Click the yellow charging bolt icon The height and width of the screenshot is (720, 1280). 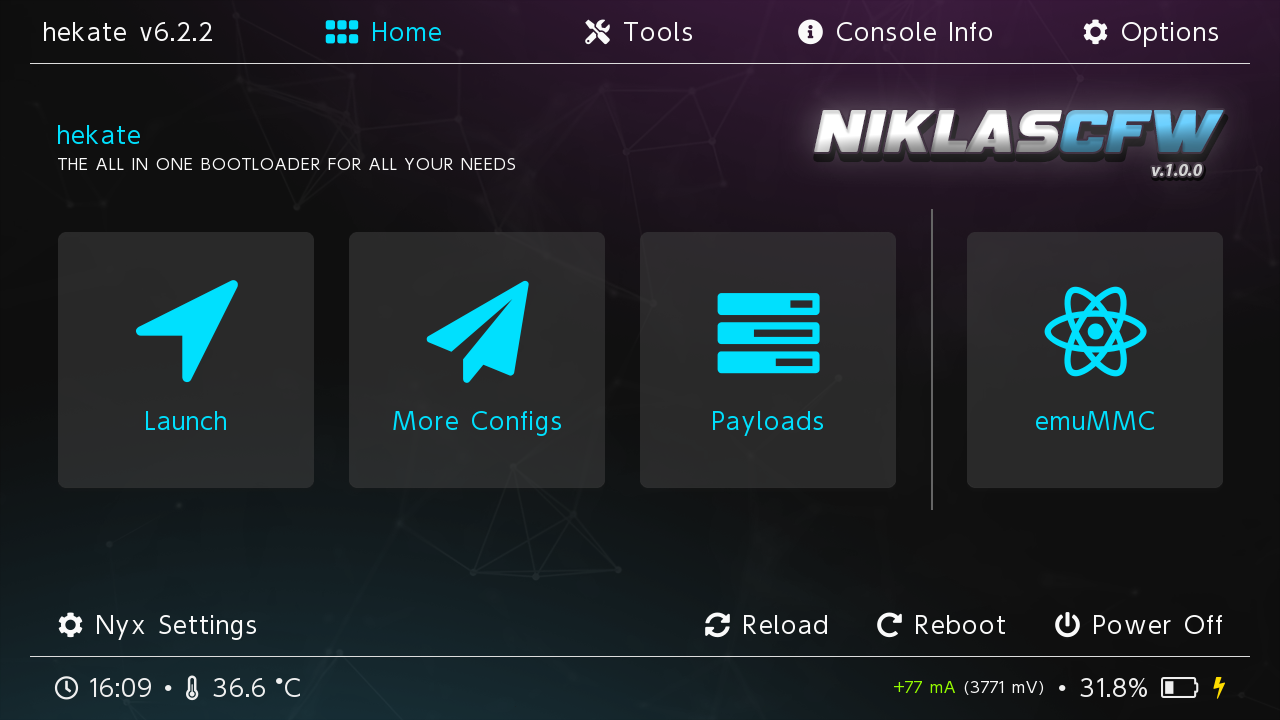point(1219,687)
